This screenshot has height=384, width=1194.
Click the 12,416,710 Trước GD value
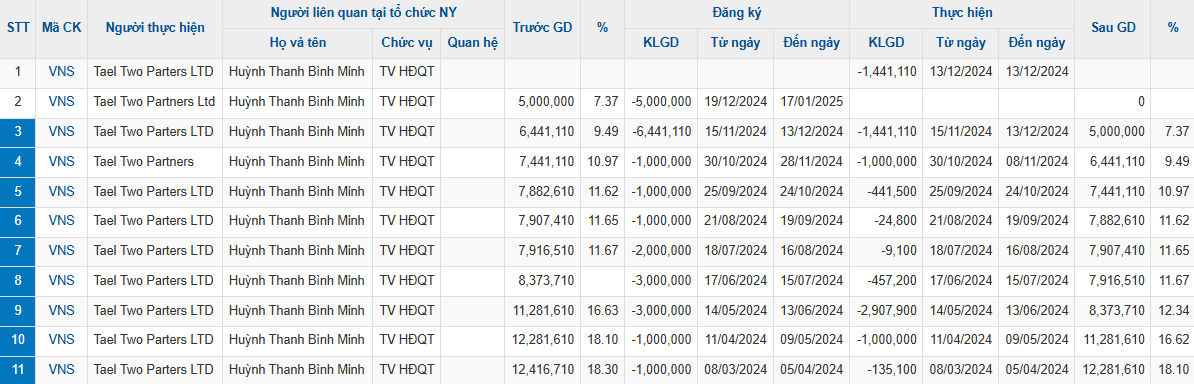(x=544, y=370)
